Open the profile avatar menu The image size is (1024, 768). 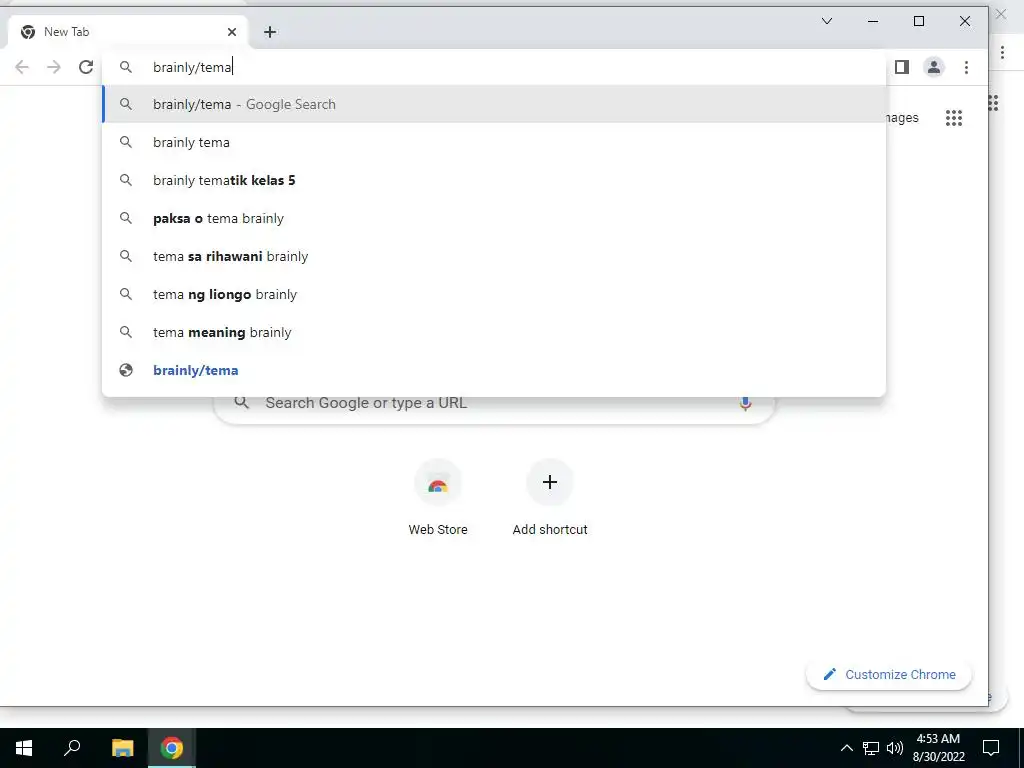pyautogui.click(x=934, y=67)
